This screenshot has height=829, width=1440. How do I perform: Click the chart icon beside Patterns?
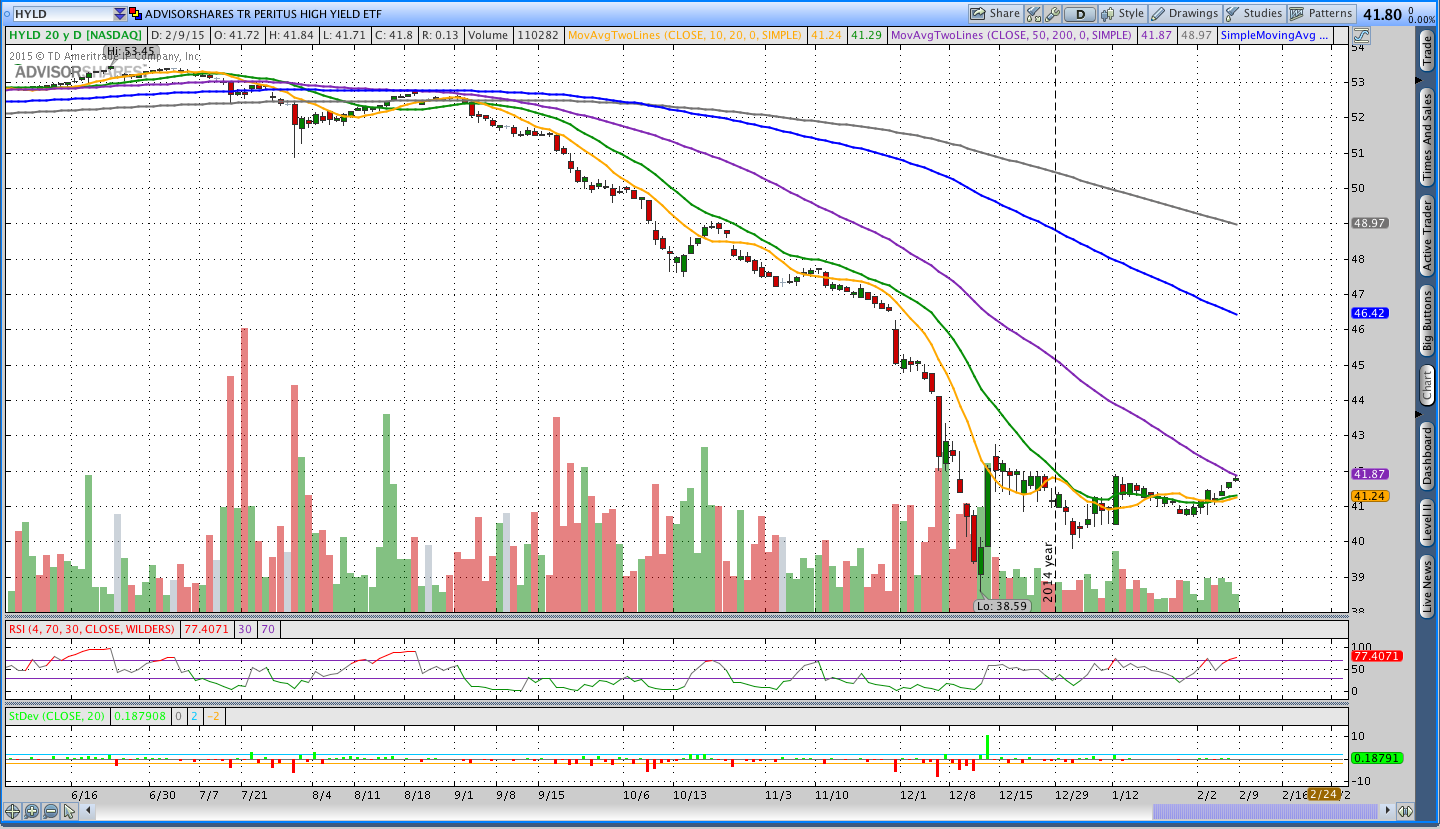click(x=1297, y=14)
